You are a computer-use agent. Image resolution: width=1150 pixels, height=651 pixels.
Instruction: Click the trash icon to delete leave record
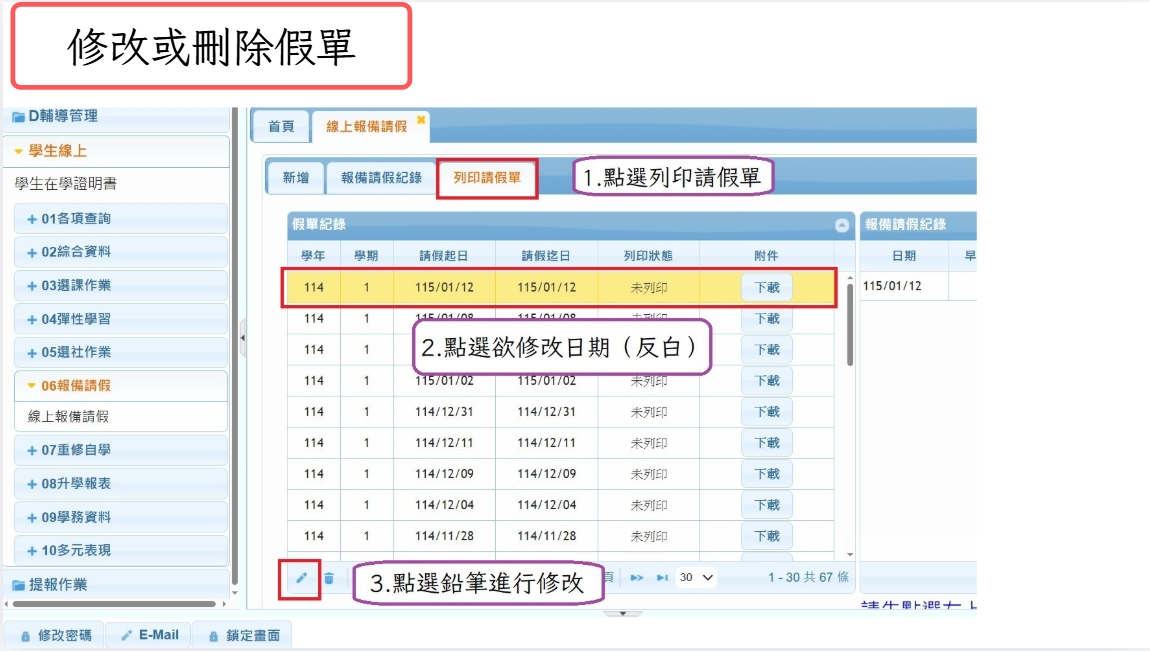[x=328, y=576]
